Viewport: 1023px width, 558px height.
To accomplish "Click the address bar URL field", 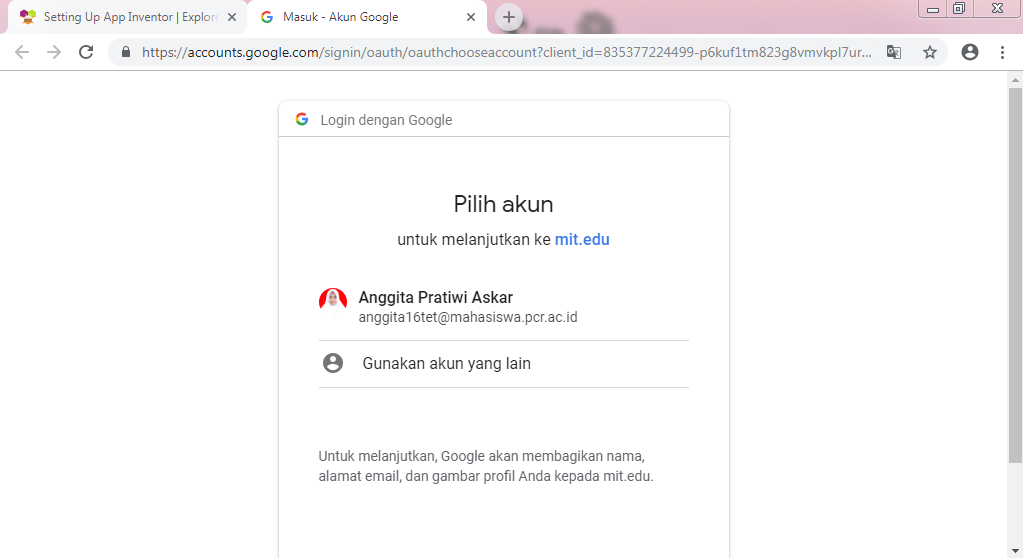I will 506,52.
